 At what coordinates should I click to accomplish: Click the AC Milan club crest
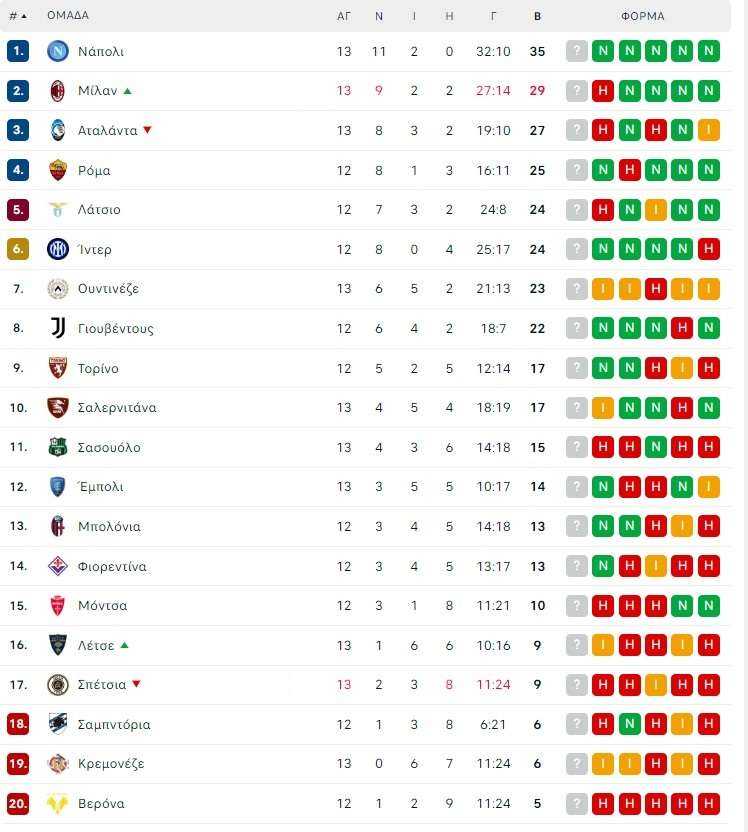[x=58, y=91]
